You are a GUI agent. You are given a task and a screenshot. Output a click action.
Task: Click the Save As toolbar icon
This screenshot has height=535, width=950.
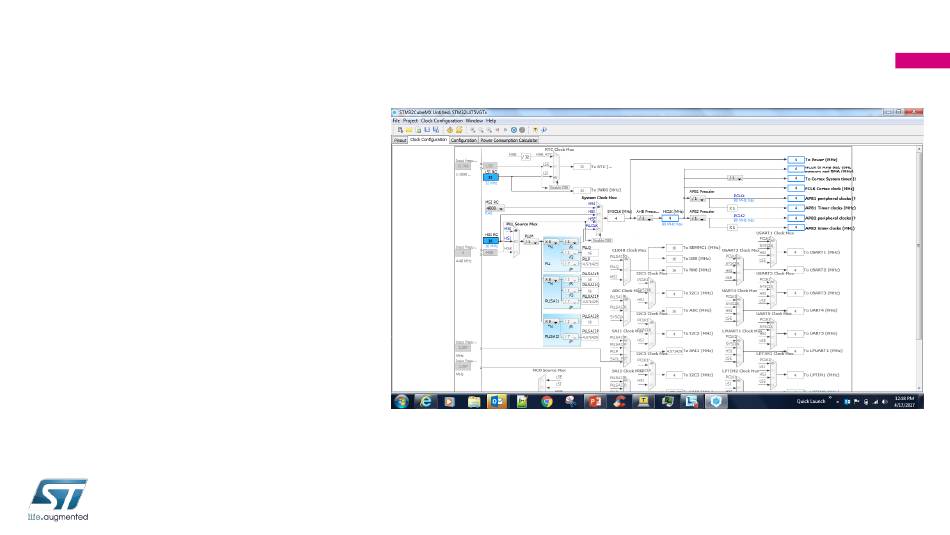point(436,130)
